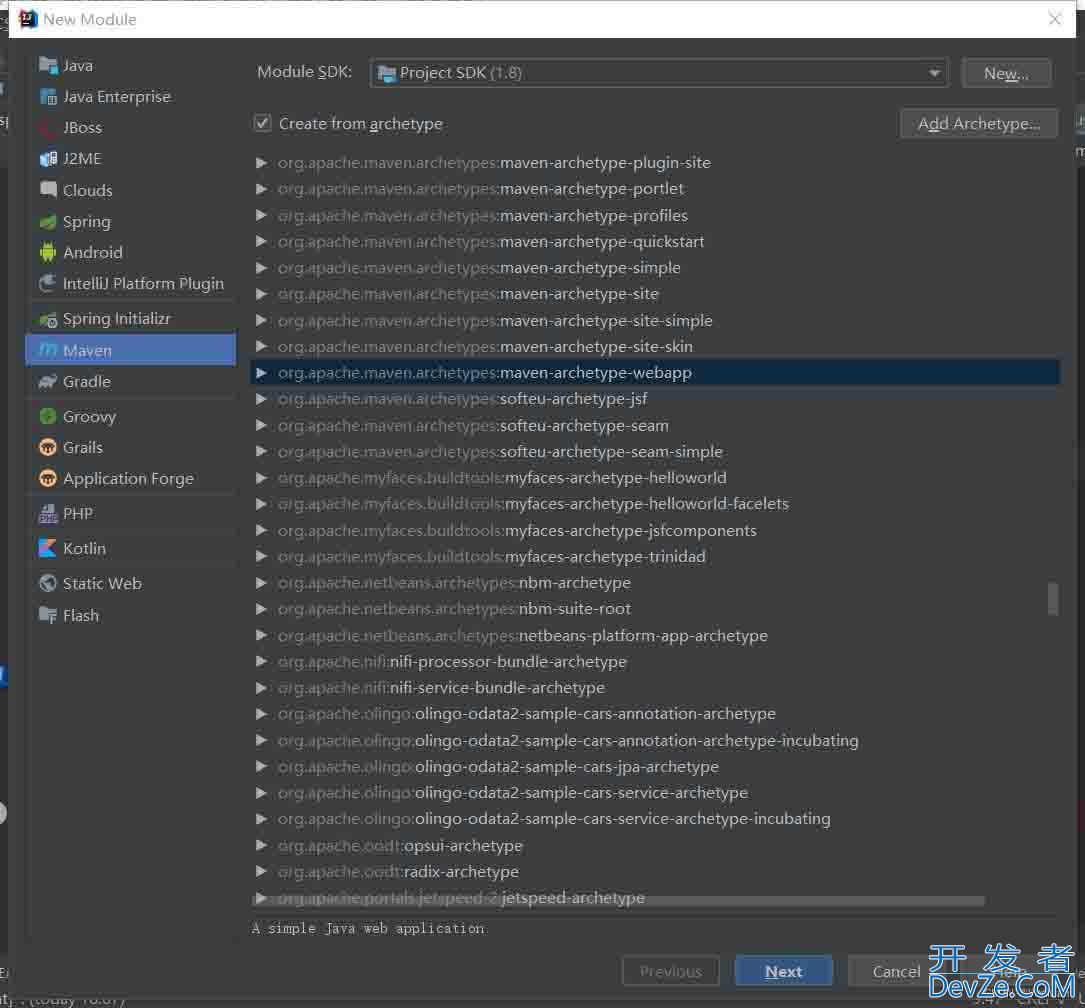Select maven-archetype-profiles archetype
The width and height of the screenshot is (1085, 1008).
coord(655,216)
